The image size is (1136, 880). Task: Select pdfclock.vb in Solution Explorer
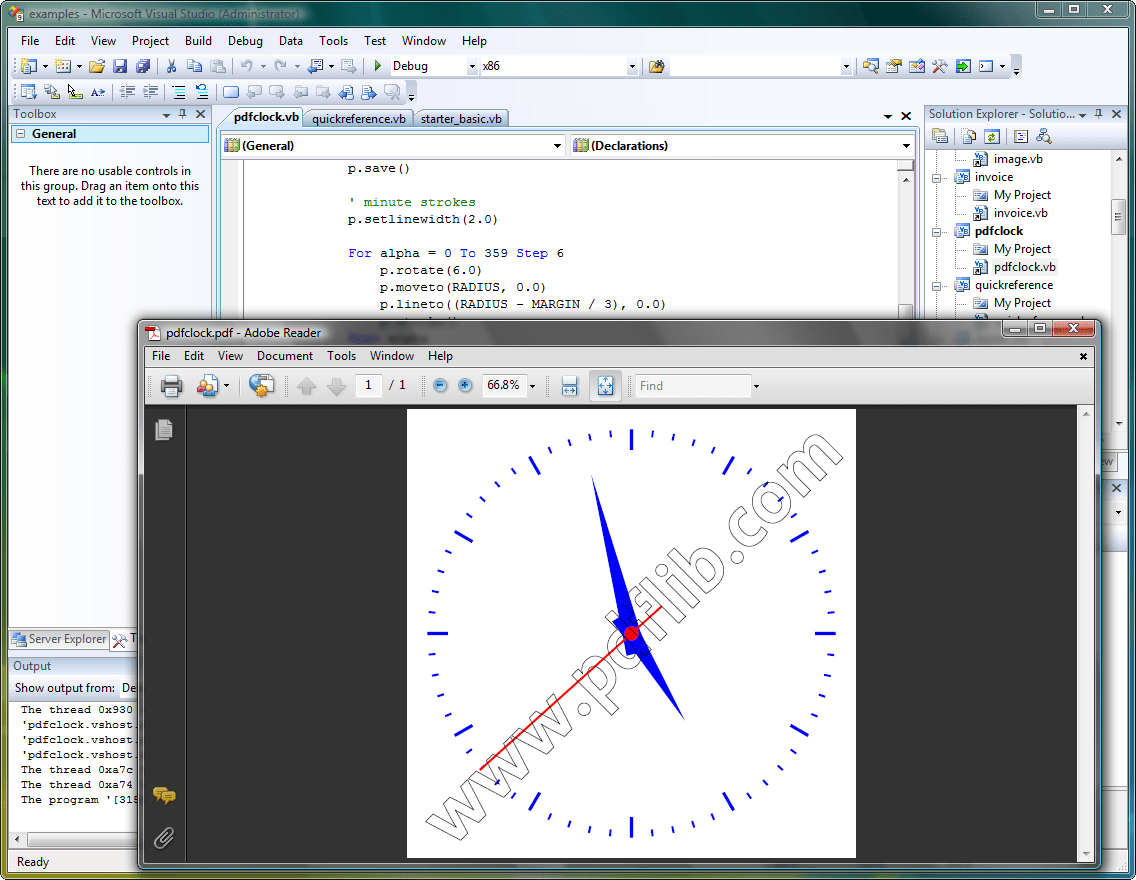[1023, 266]
